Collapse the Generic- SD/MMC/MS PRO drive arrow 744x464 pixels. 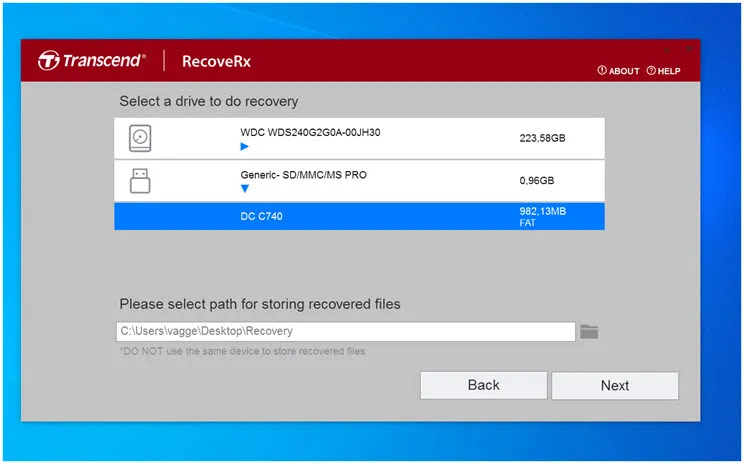244,189
